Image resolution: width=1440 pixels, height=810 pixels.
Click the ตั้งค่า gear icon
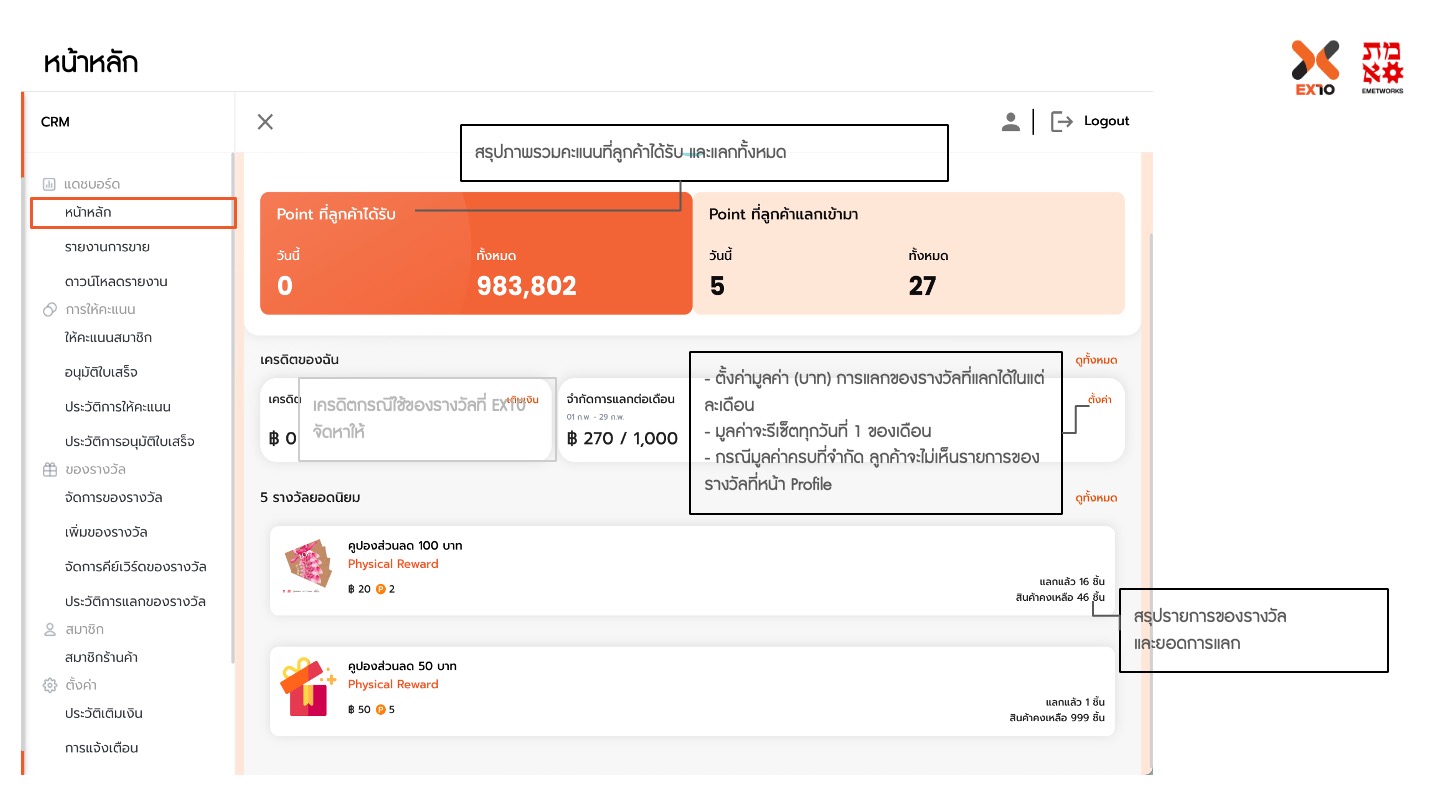(49, 686)
